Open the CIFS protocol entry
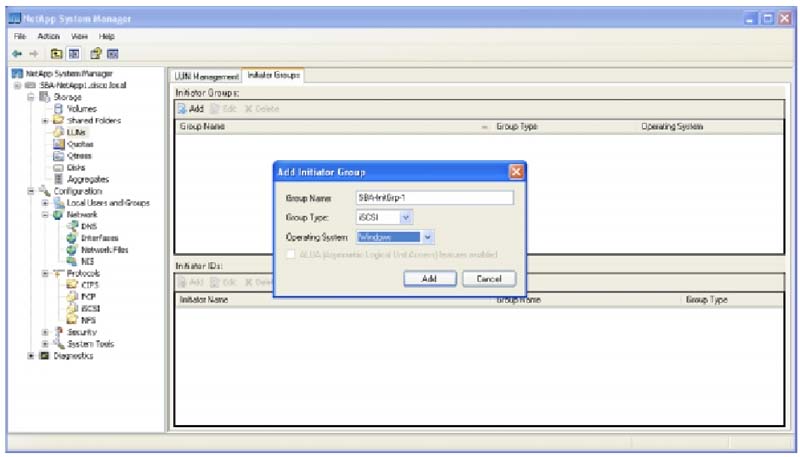This screenshot has width=800, height=457. pos(91,285)
